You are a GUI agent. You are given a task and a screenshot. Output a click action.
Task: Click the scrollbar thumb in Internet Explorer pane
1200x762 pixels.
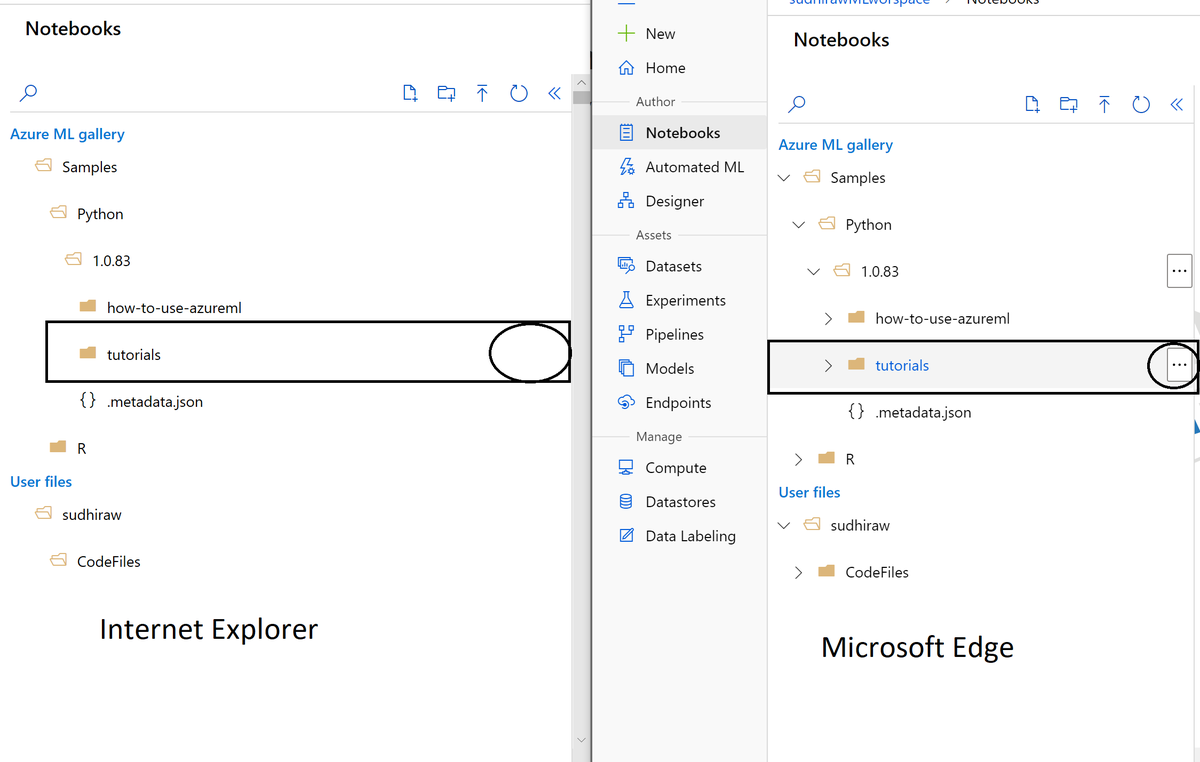coord(581,97)
